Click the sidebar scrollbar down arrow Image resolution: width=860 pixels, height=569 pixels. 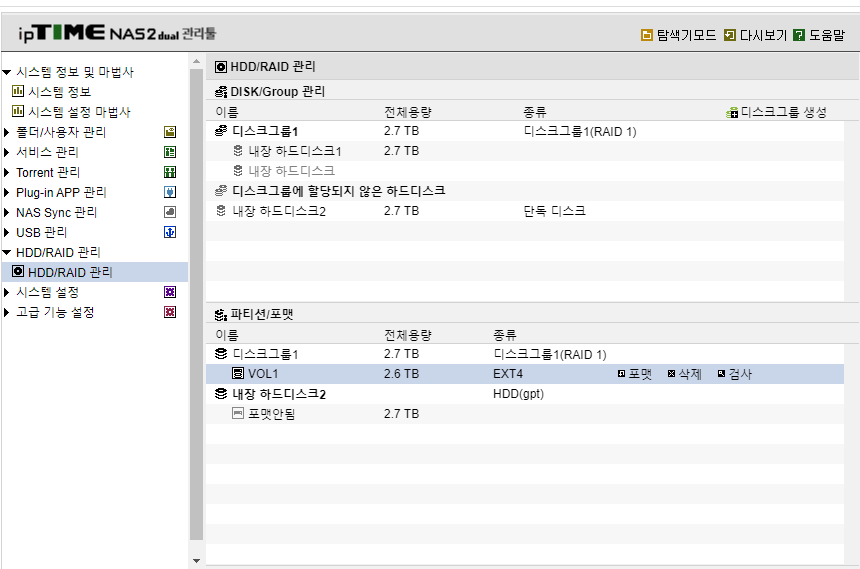click(x=196, y=561)
